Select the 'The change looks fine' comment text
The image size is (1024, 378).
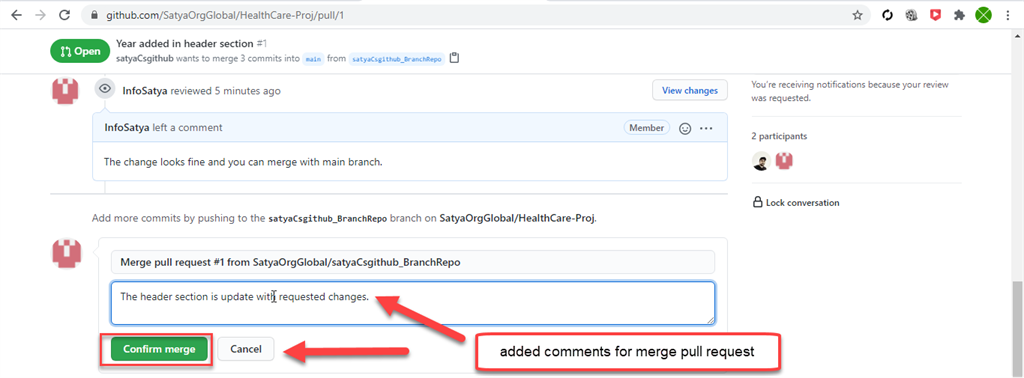point(243,162)
